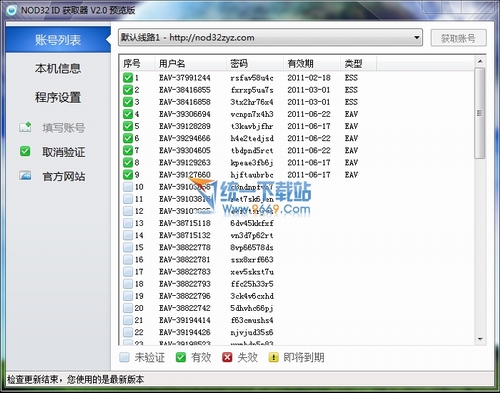Click the green 有效 legend icon
The height and width of the screenshot is (393, 500).
click(x=181, y=357)
